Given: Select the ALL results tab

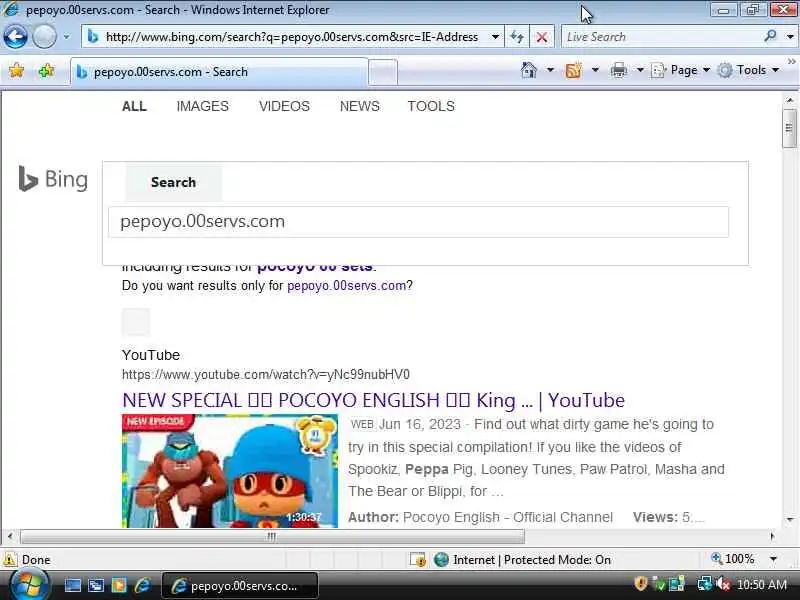Looking at the screenshot, I should pos(134,106).
